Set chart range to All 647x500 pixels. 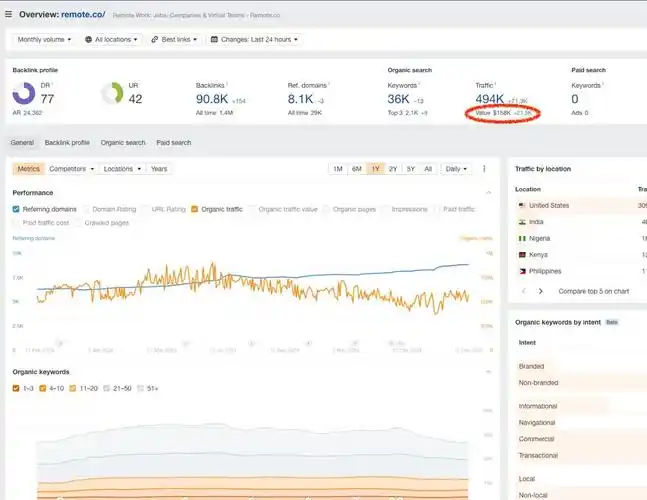[428, 169]
